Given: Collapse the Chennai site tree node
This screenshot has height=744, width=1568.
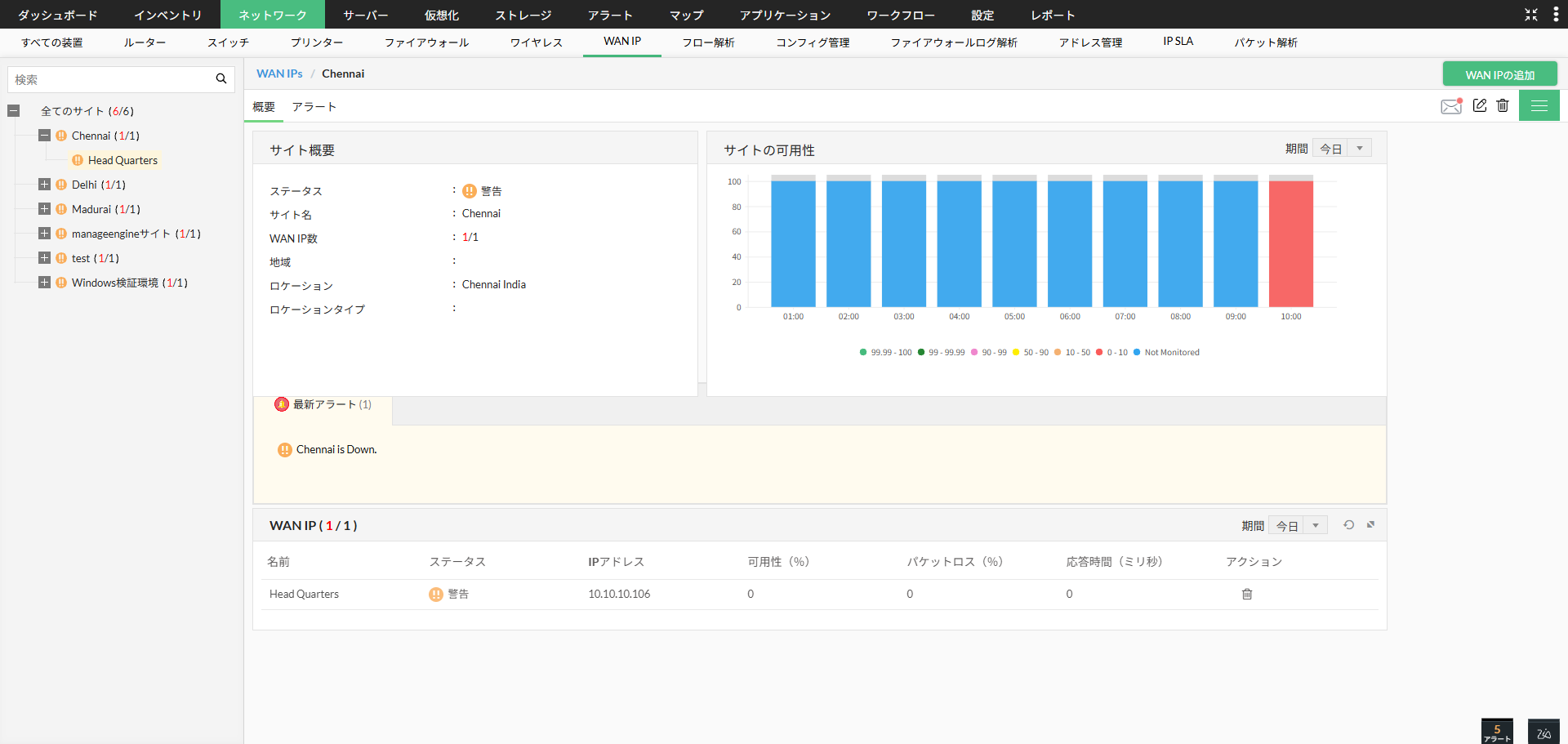Looking at the screenshot, I should click(45, 136).
